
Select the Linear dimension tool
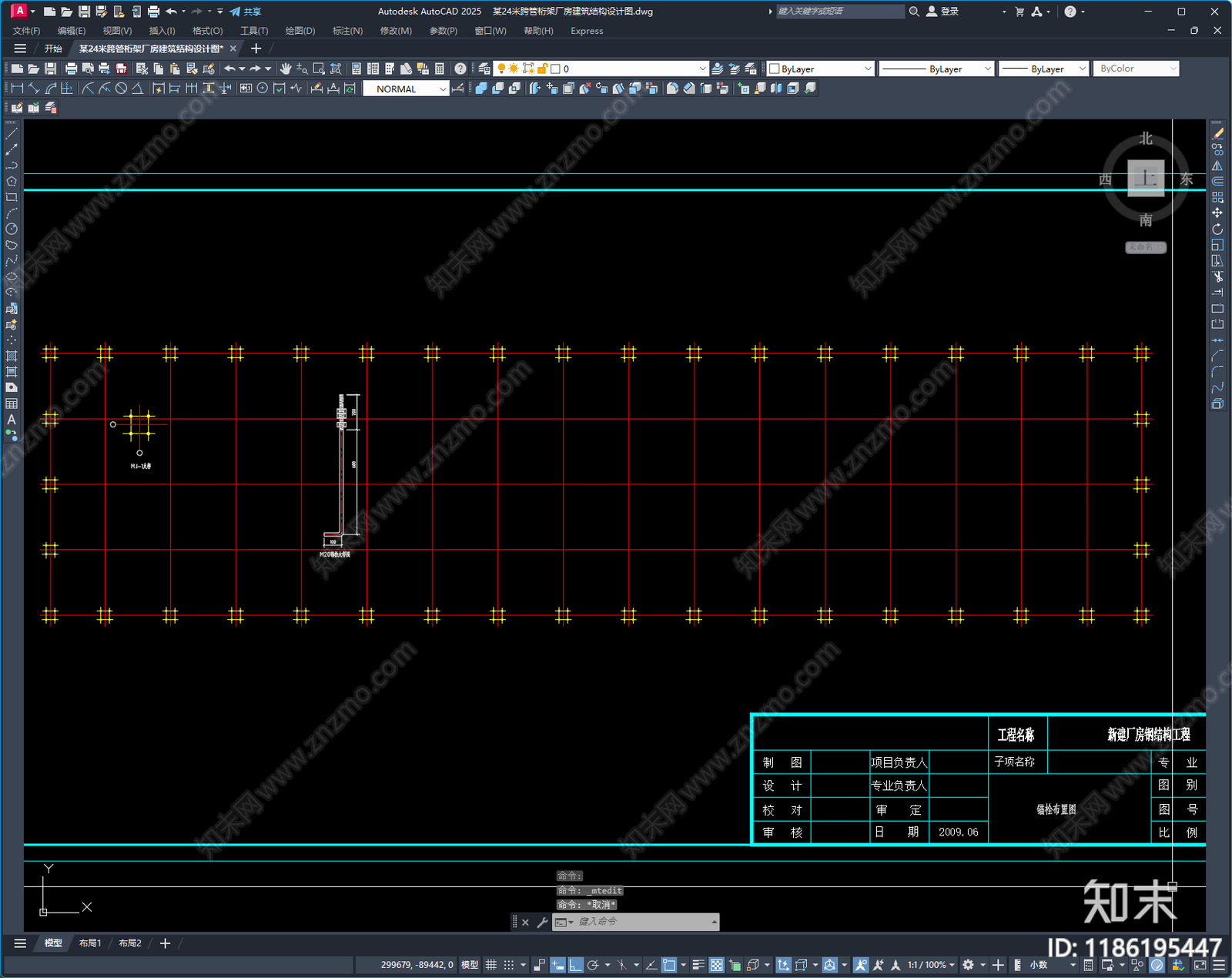[17, 89]
